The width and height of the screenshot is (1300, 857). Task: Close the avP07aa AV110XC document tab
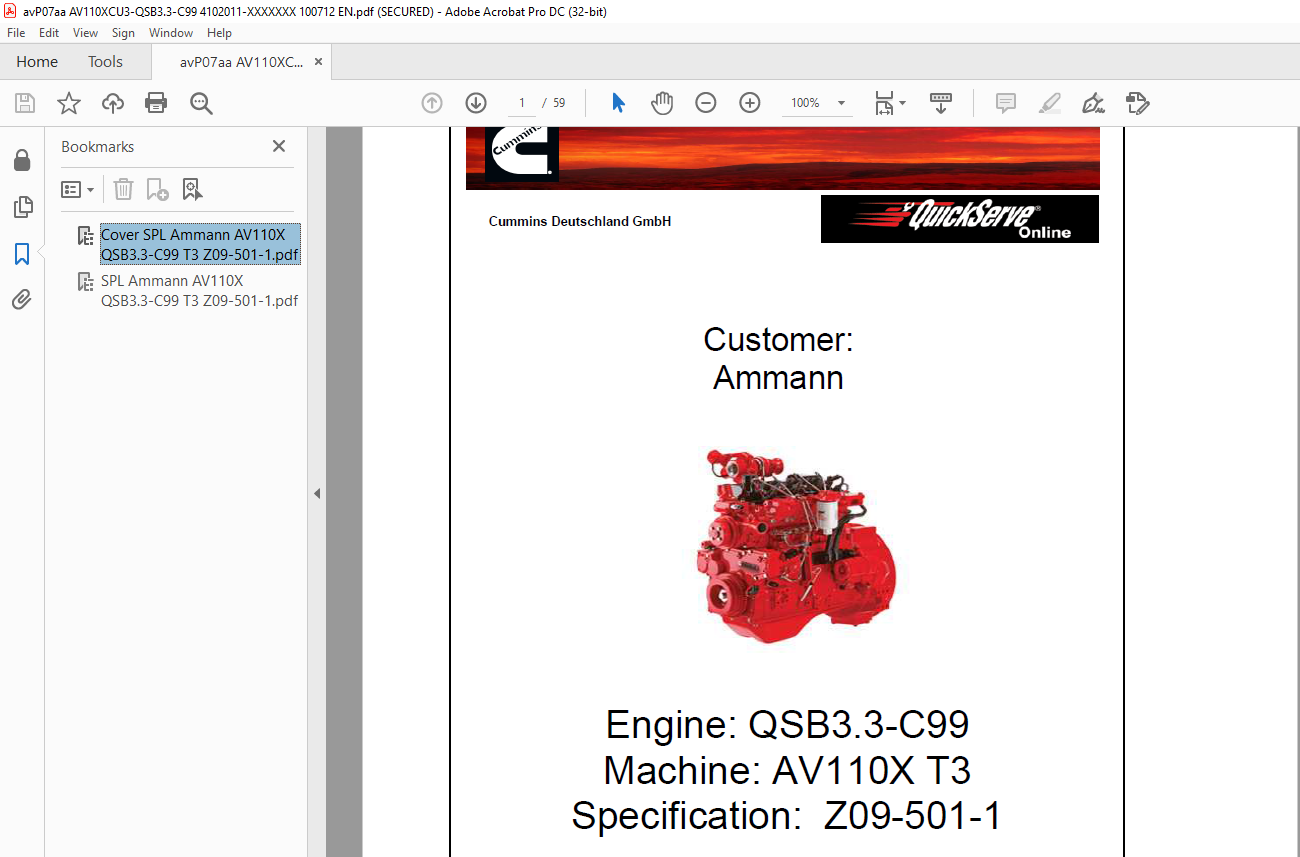[x=318, y=62]
